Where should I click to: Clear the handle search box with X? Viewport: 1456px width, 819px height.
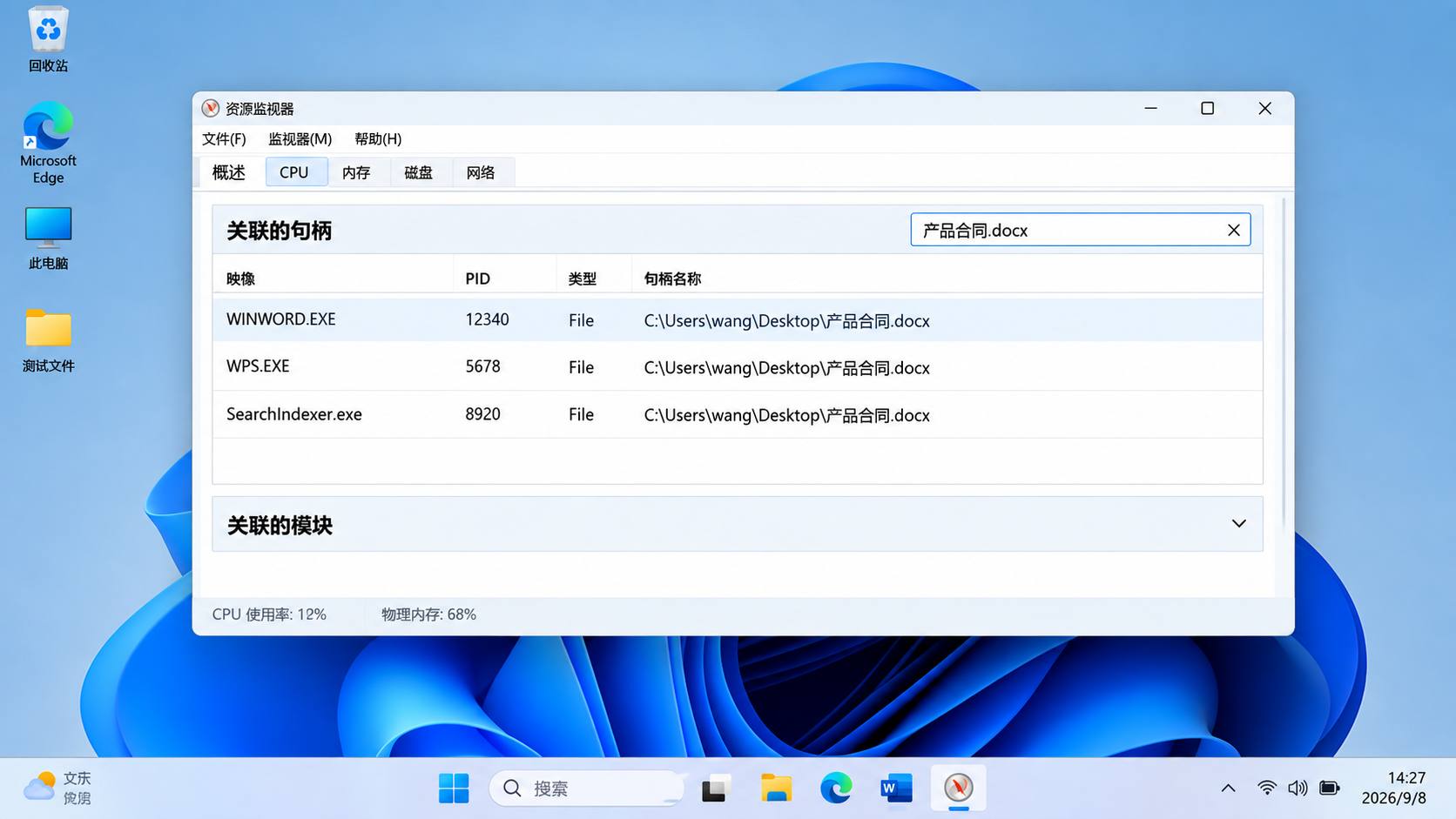click(x=1233, y=230)
